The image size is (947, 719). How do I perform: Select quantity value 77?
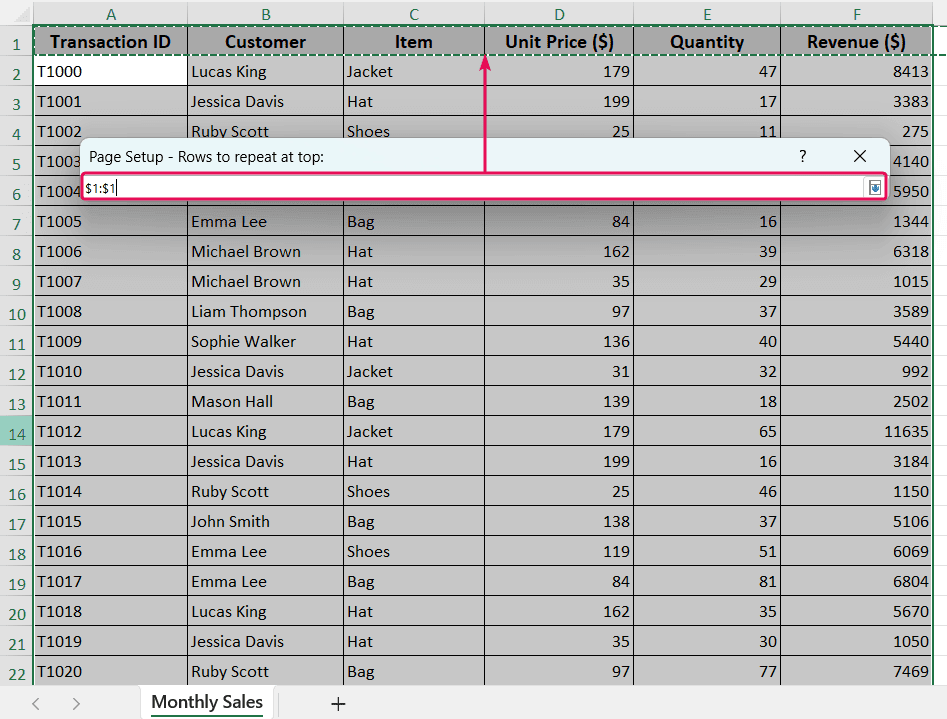coord(707,671)
